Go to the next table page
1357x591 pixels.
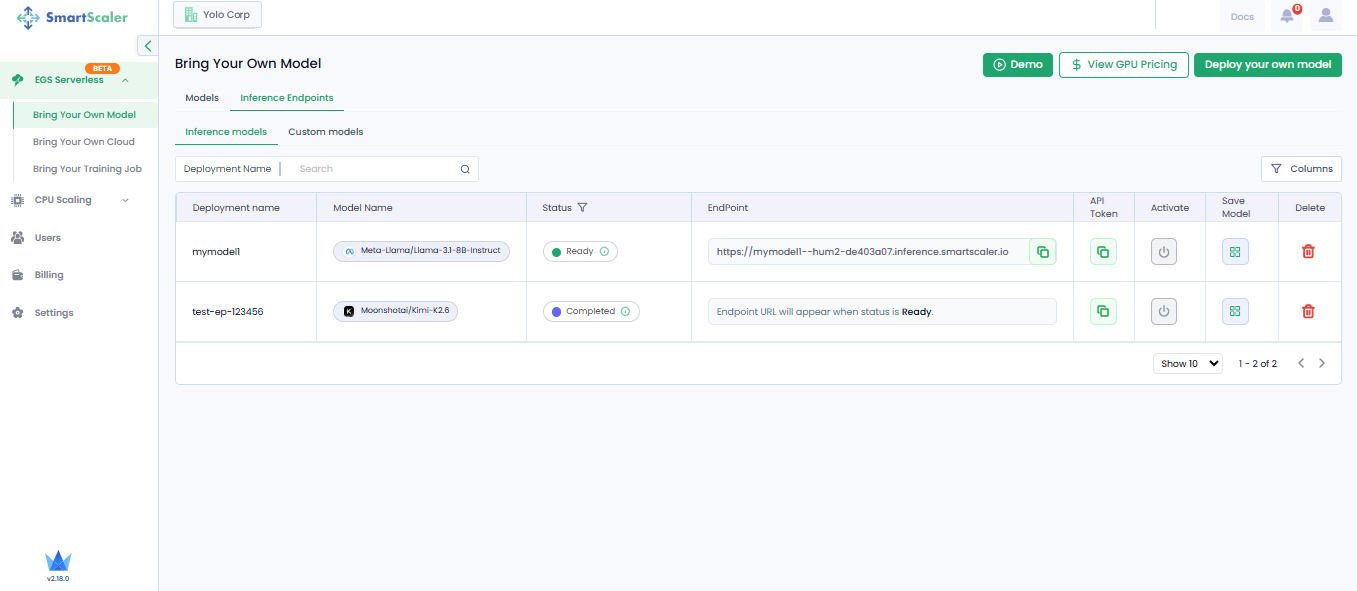(1322, 364)
